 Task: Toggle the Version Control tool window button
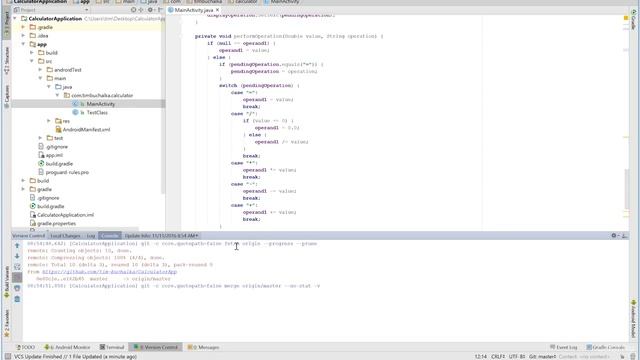[x=156, y=347]
